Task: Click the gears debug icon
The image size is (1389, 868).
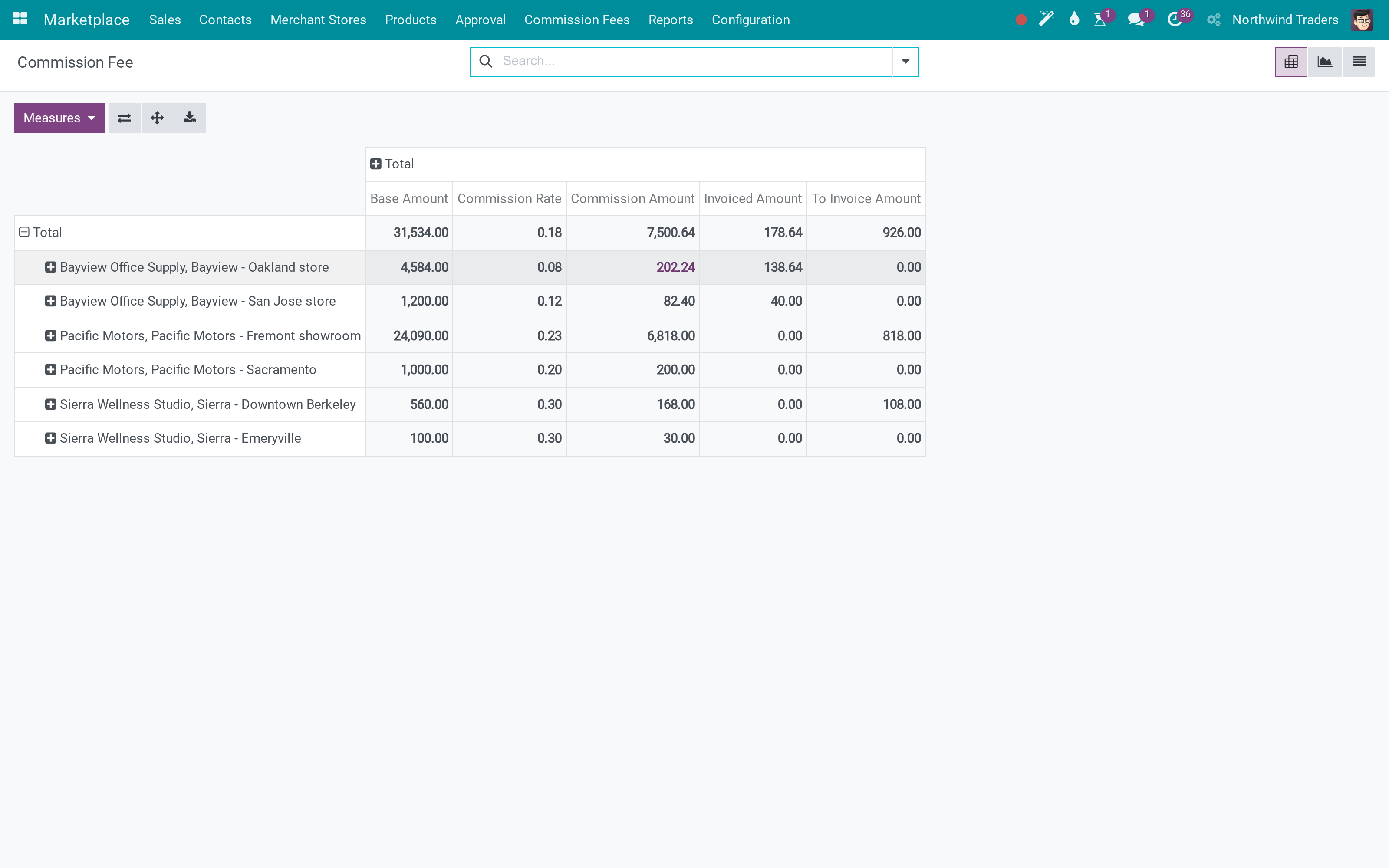Action: (1213, 20)
